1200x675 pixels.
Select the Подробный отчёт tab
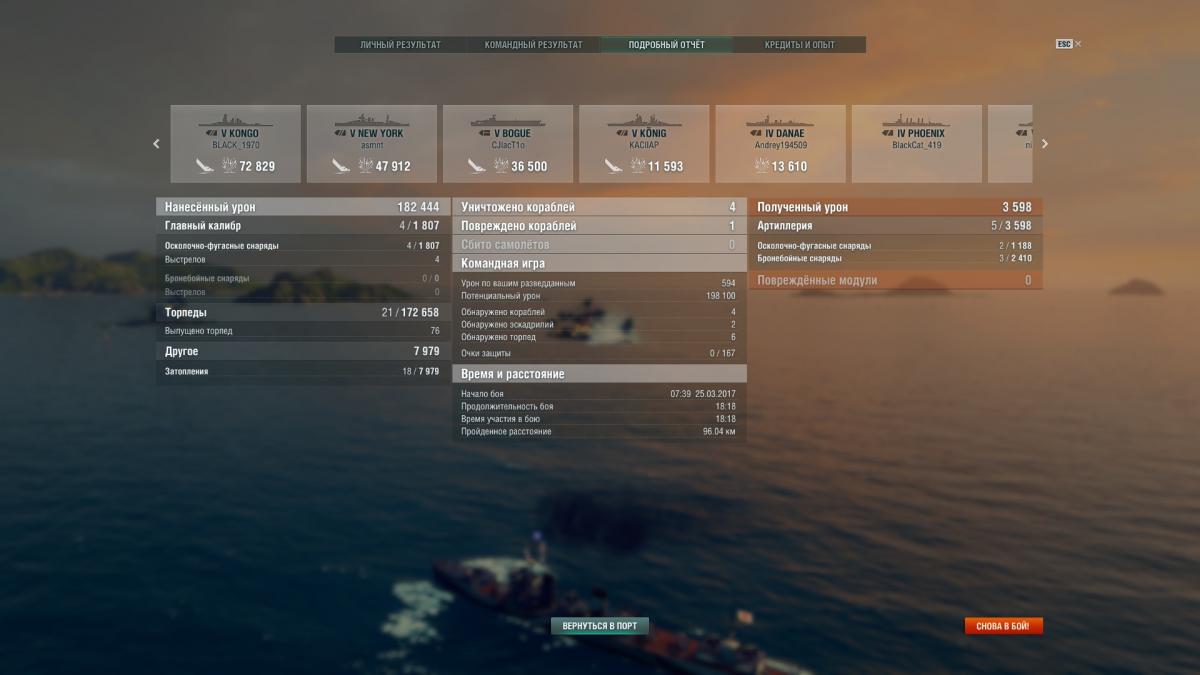coord(666,45)
